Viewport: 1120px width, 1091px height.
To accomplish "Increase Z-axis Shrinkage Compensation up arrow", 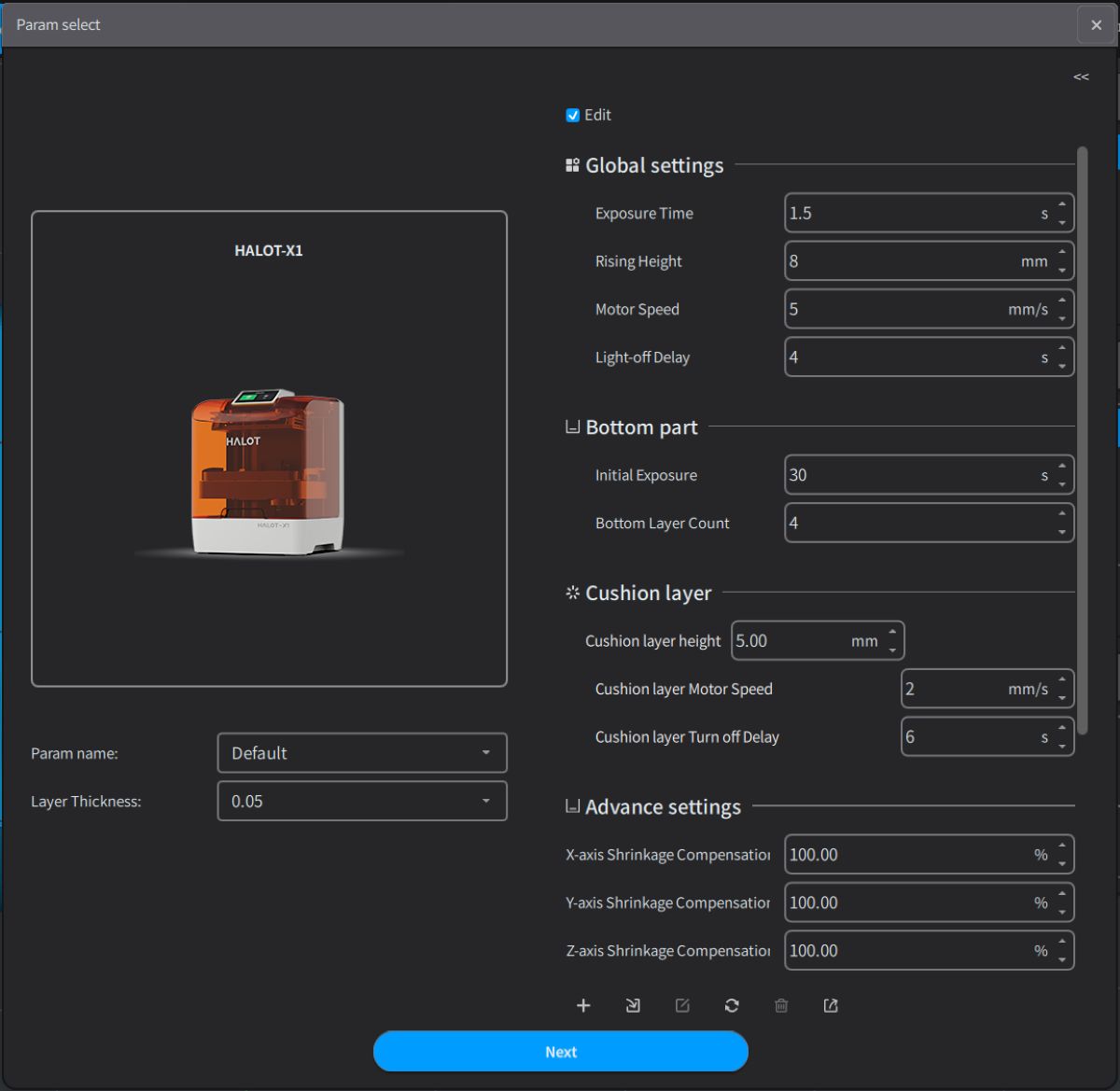I will pos(1062,943).
